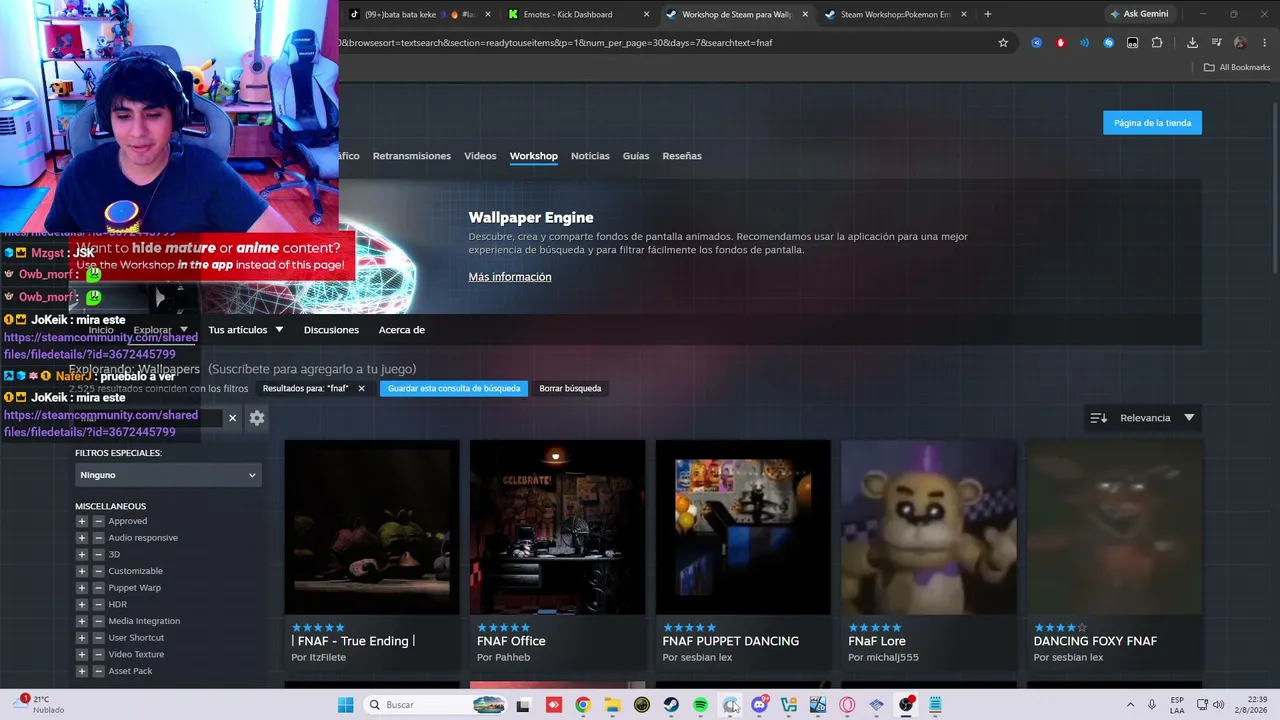1280x720 pixels.
Task: Select the Workshop community tab
Action: (x=533, y=156)
